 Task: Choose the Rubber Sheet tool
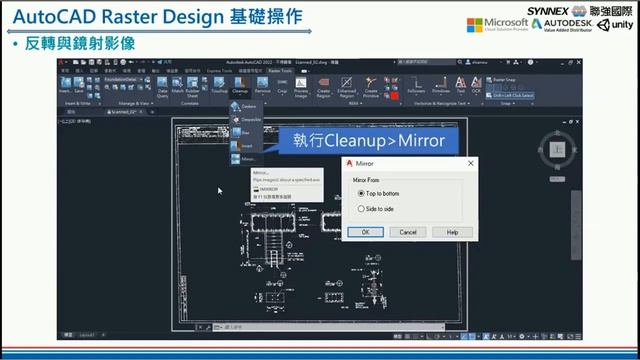[x=192, y=87]
